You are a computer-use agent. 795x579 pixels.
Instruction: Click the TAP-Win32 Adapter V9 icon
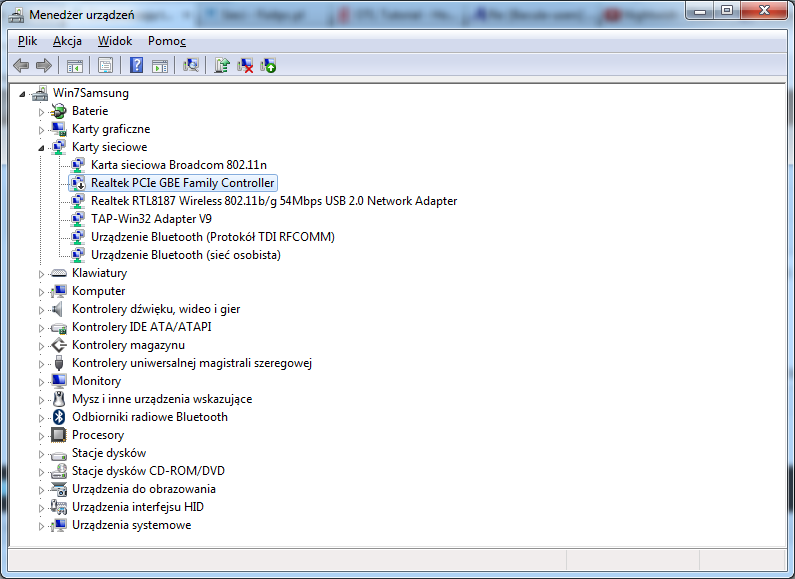click(78, 219)
